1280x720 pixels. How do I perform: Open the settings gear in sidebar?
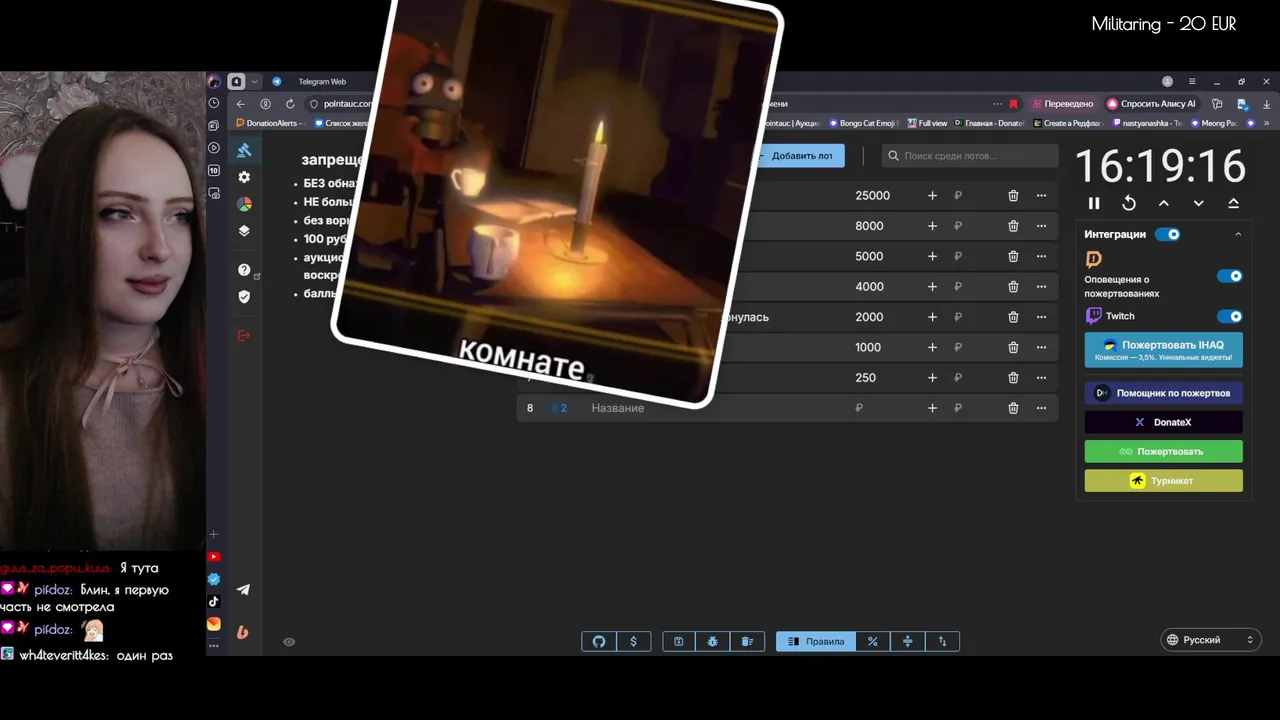pyautogui.click(x=244, y=177)
